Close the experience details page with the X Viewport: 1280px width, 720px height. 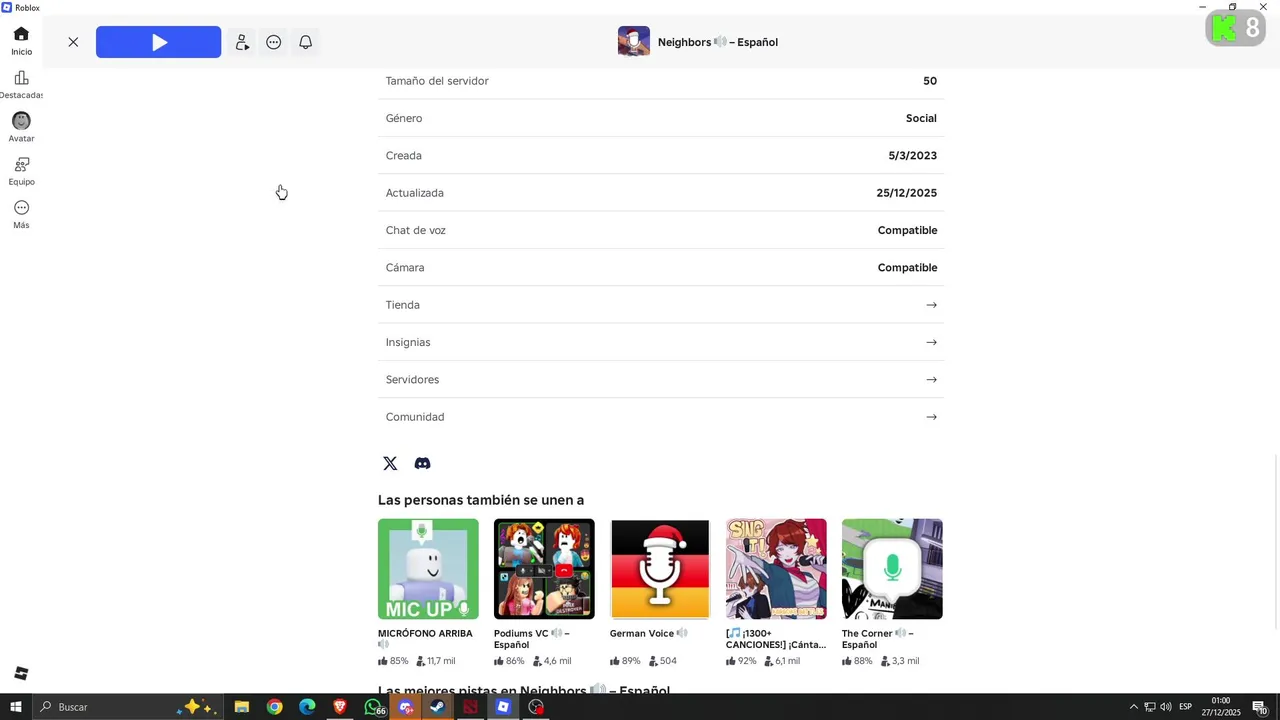click(73, 42)
